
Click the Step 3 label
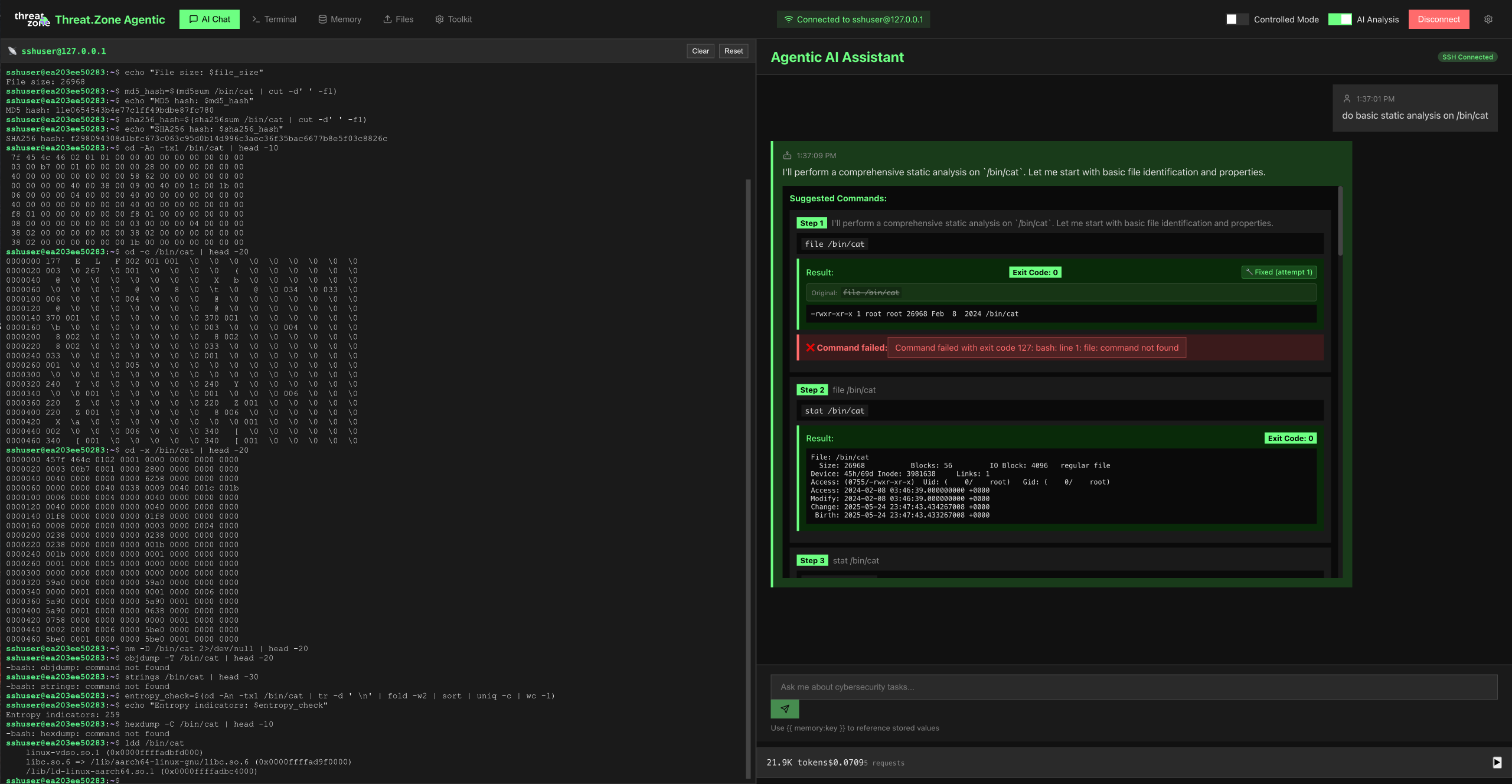(812, 560)
